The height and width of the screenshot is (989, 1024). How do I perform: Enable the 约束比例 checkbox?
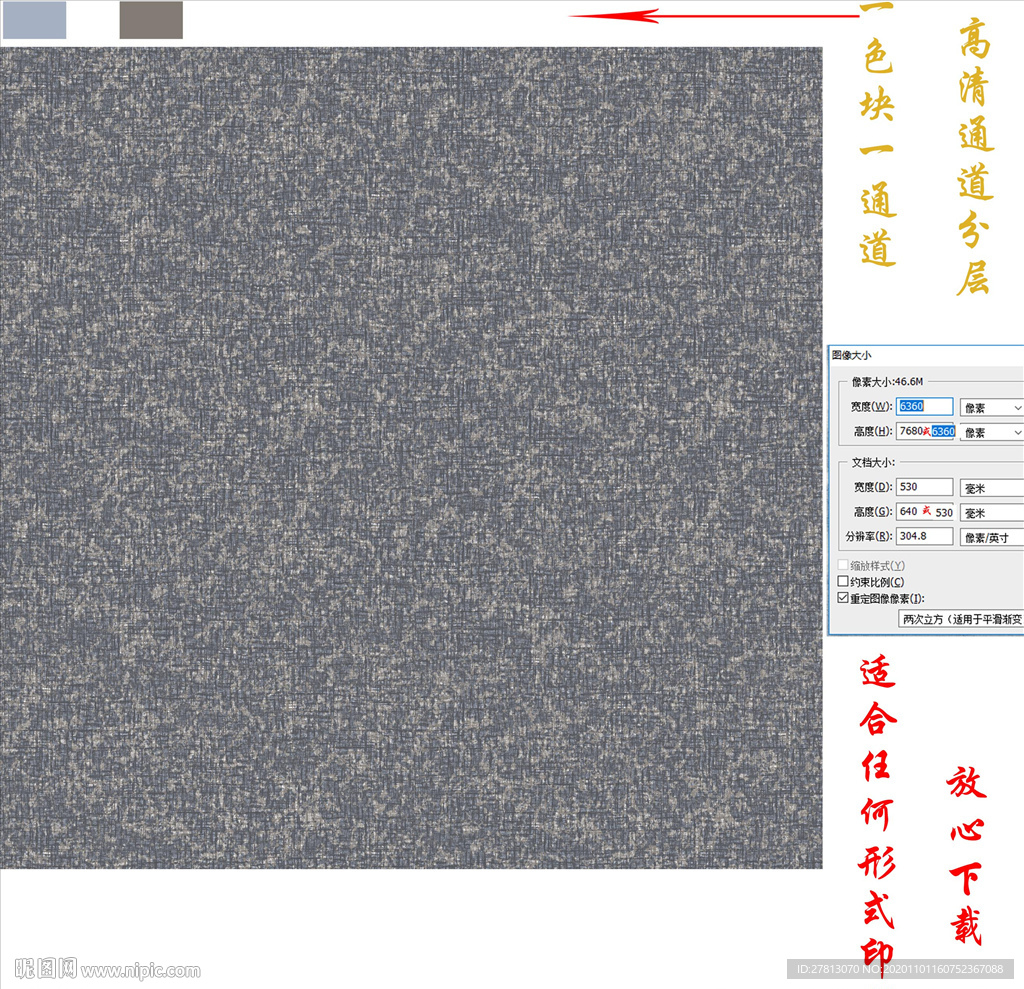[843, 581]
